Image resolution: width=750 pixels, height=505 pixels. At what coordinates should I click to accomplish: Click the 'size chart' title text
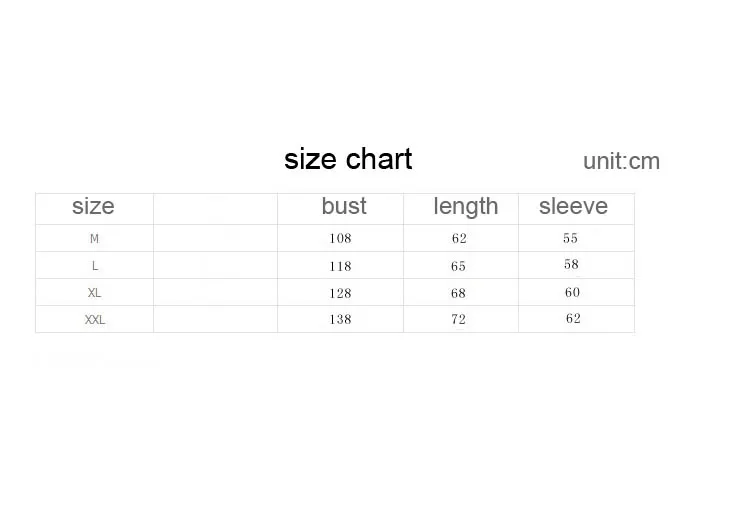(x=348, y=159)
